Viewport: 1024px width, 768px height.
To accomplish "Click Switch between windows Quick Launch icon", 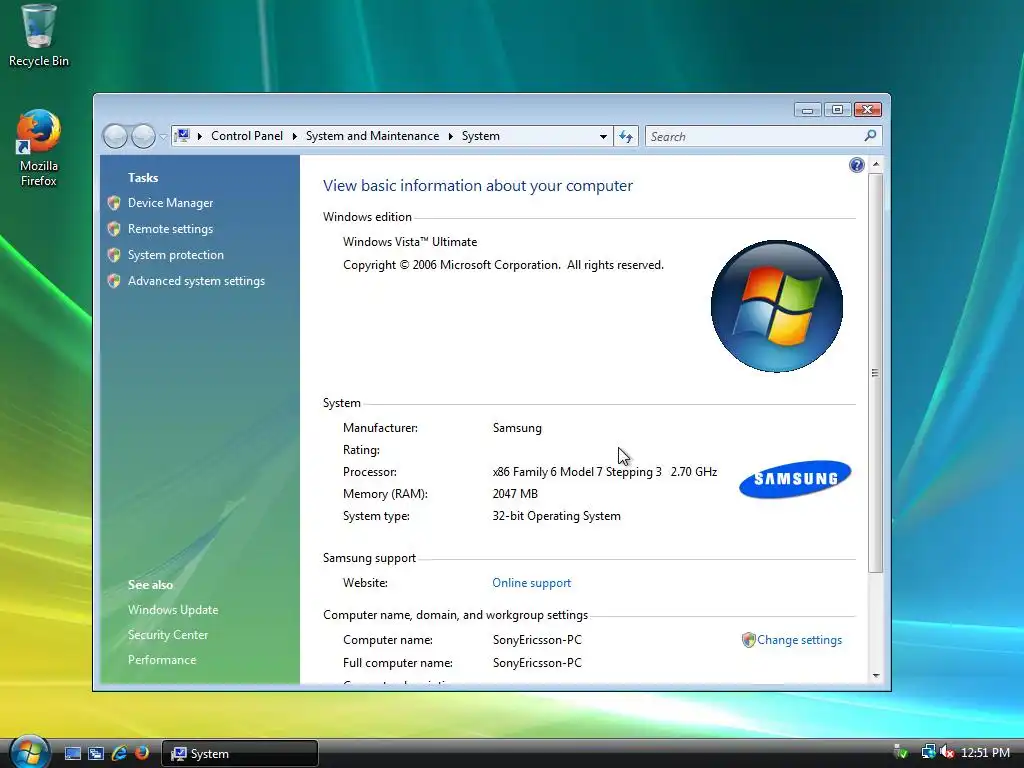I will click(x=95, y=753).
